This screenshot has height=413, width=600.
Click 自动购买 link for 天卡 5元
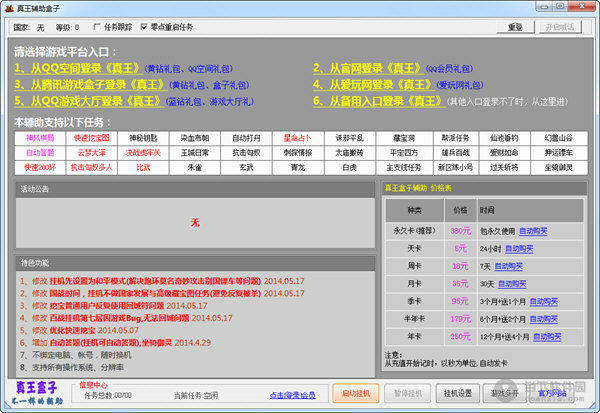pyautogui.click(x=519, y=249)
